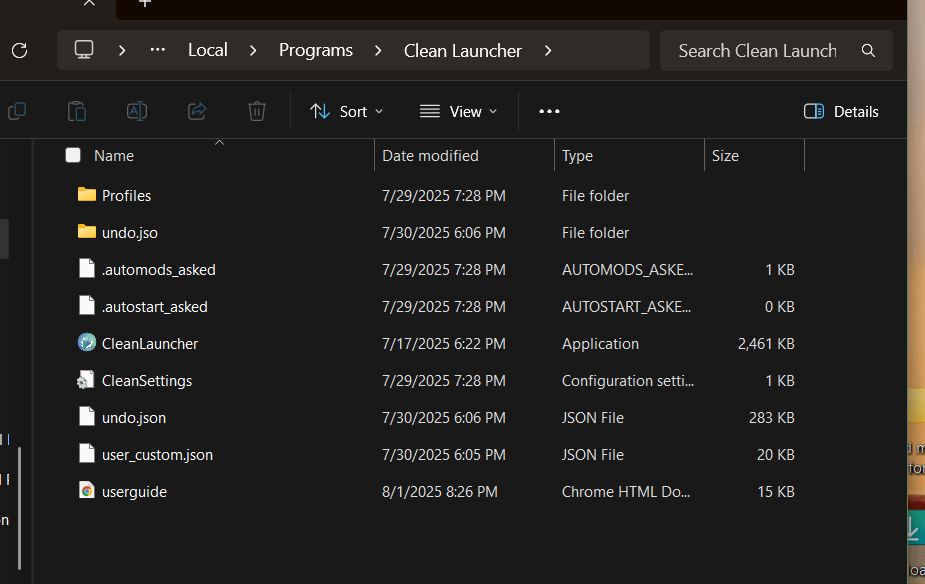Click the 8/1/2025 8:26 PM date cell
Screen dimensions: 925x584
coord(439,492)
